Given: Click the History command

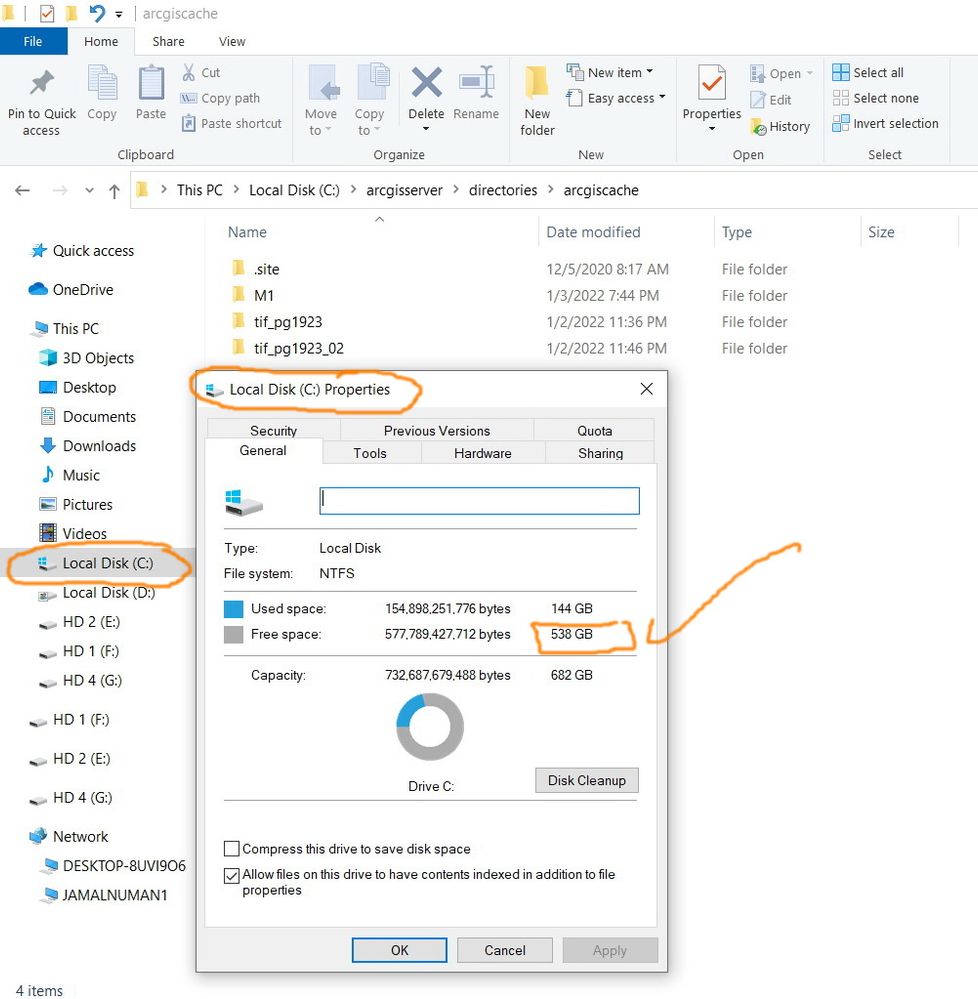Looking at the screenshot, I should coord(780,127).
